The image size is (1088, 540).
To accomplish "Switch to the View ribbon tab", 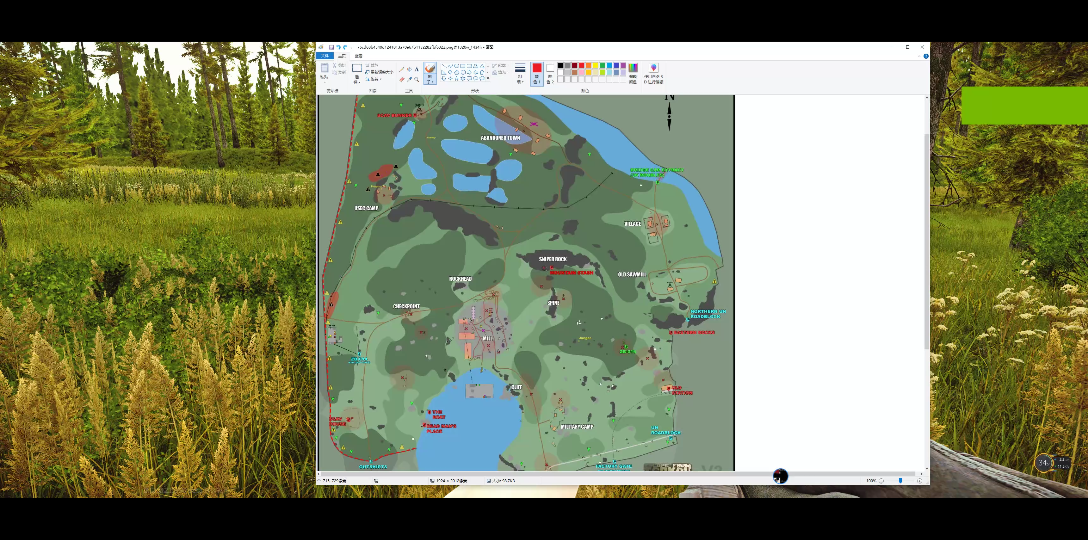I will [x=359, y=56].
